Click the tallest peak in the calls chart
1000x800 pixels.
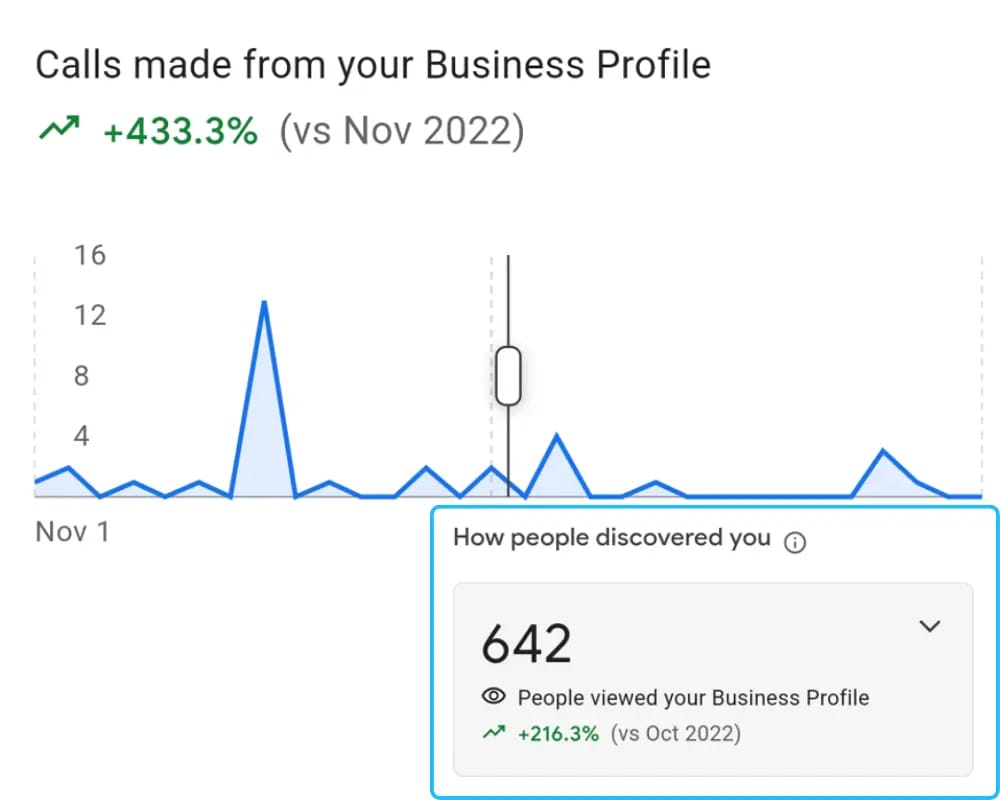click(x=264, y=302)
